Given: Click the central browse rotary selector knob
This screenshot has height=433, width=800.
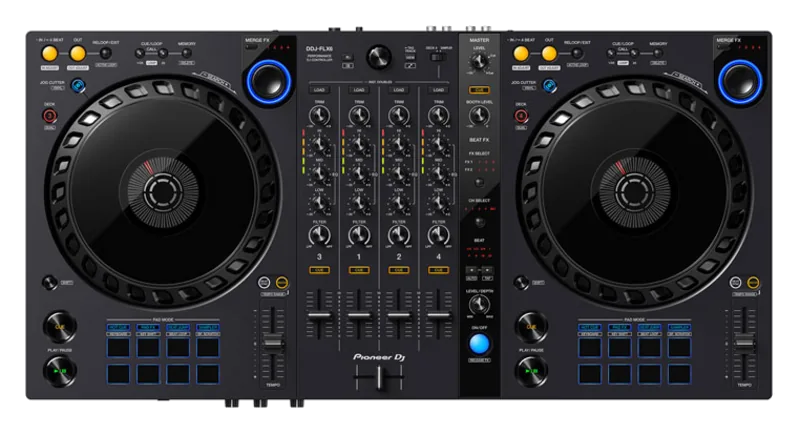Looking at the screenshot, I should pyautogui.click(x=379, y=57).
